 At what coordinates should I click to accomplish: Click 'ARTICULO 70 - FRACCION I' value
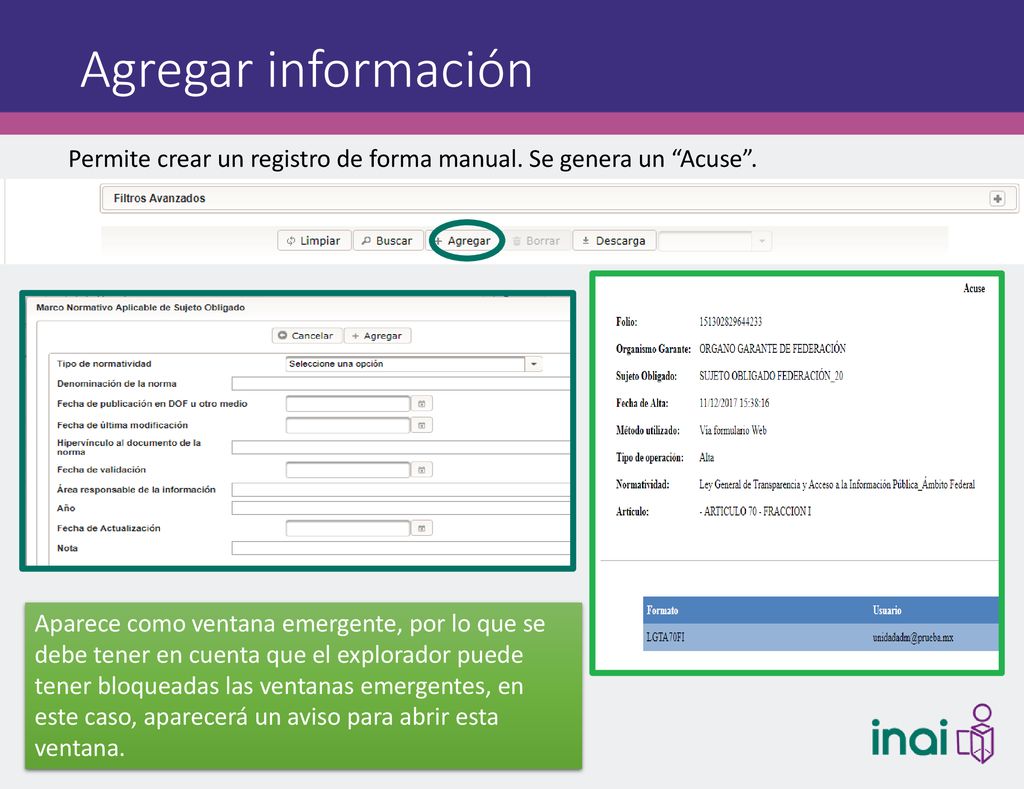click(x=755, y=511)
